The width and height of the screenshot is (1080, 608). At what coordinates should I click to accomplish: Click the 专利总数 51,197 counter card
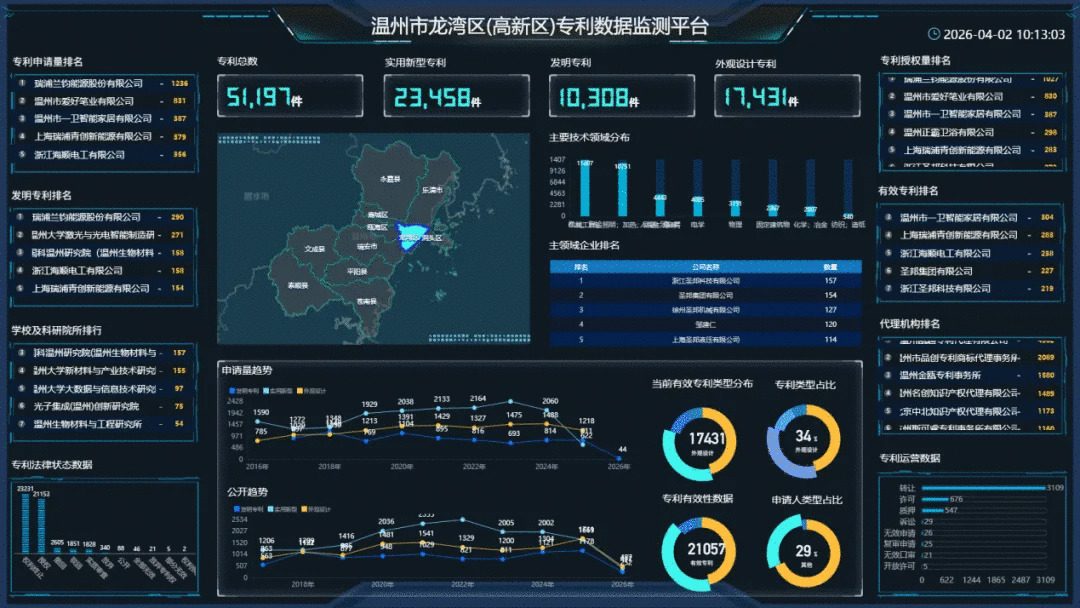point(290,97)
